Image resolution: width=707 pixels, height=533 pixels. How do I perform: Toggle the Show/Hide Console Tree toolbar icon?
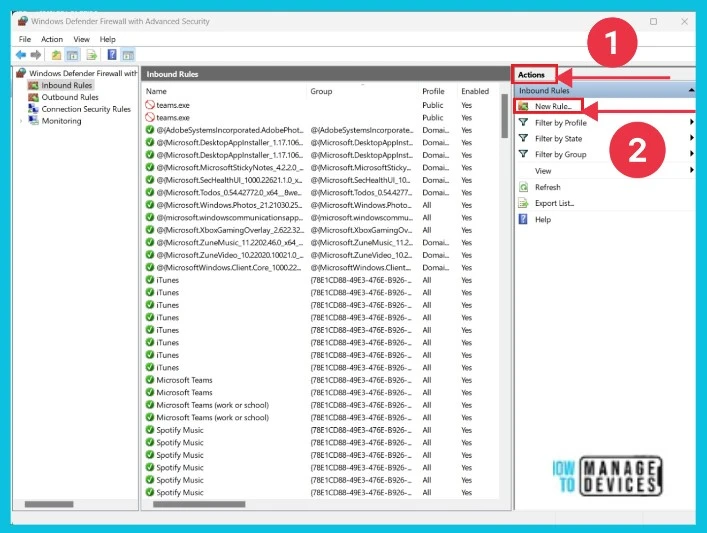(72, 55)
